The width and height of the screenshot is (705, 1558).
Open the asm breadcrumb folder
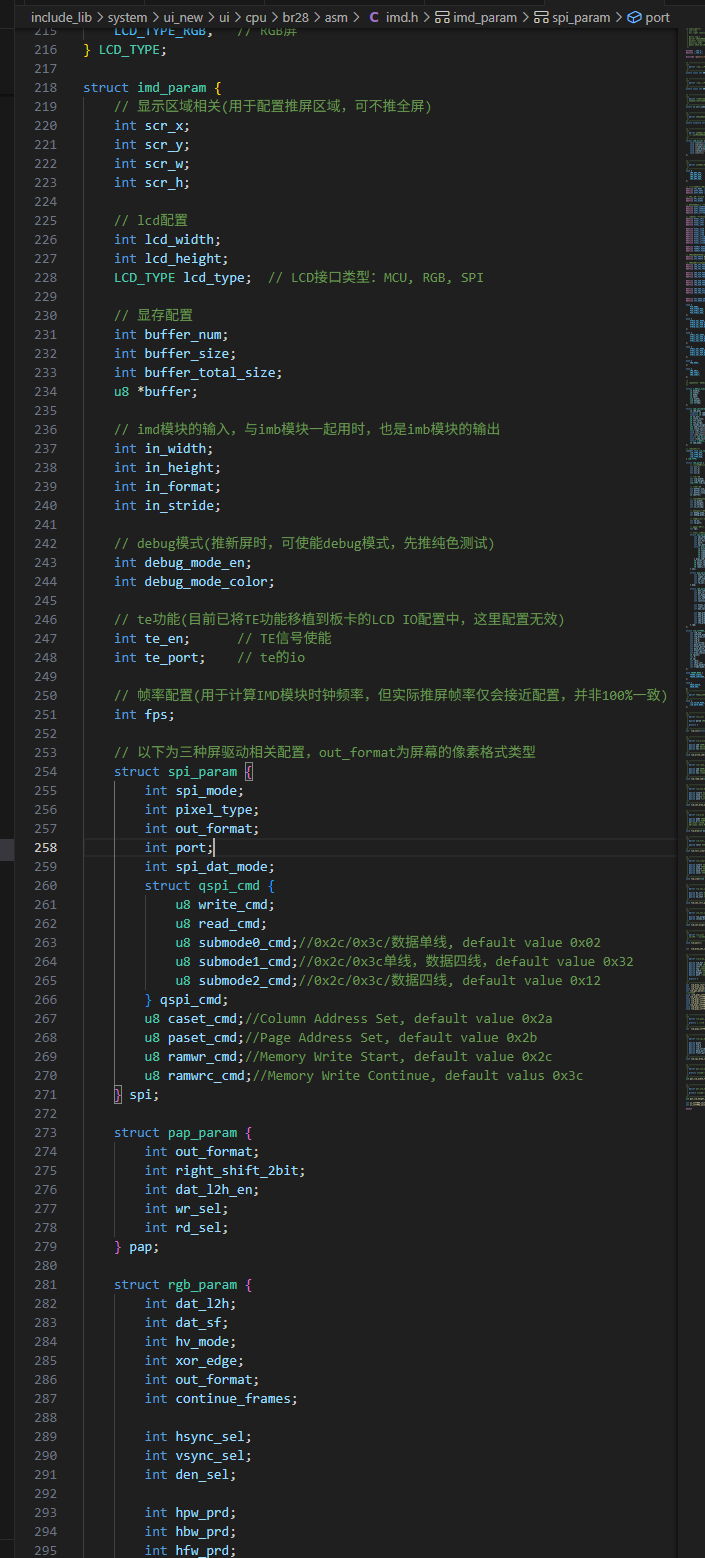pos(336,17)
